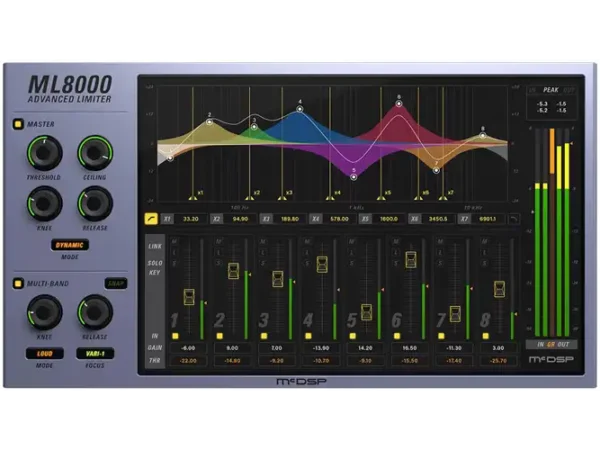The image size is (600, 450).
Task: Toggle the SNAP button
Action: 116,284
